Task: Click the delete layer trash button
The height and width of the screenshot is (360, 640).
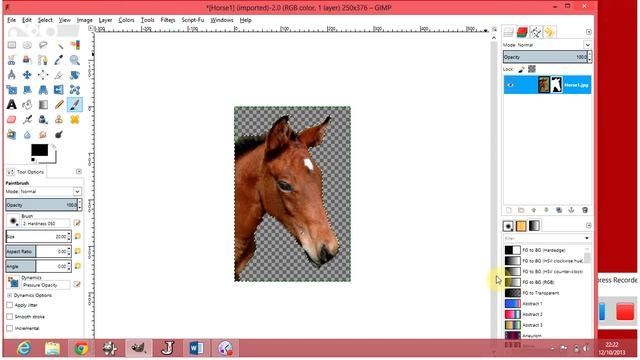Action: [585, 210]
